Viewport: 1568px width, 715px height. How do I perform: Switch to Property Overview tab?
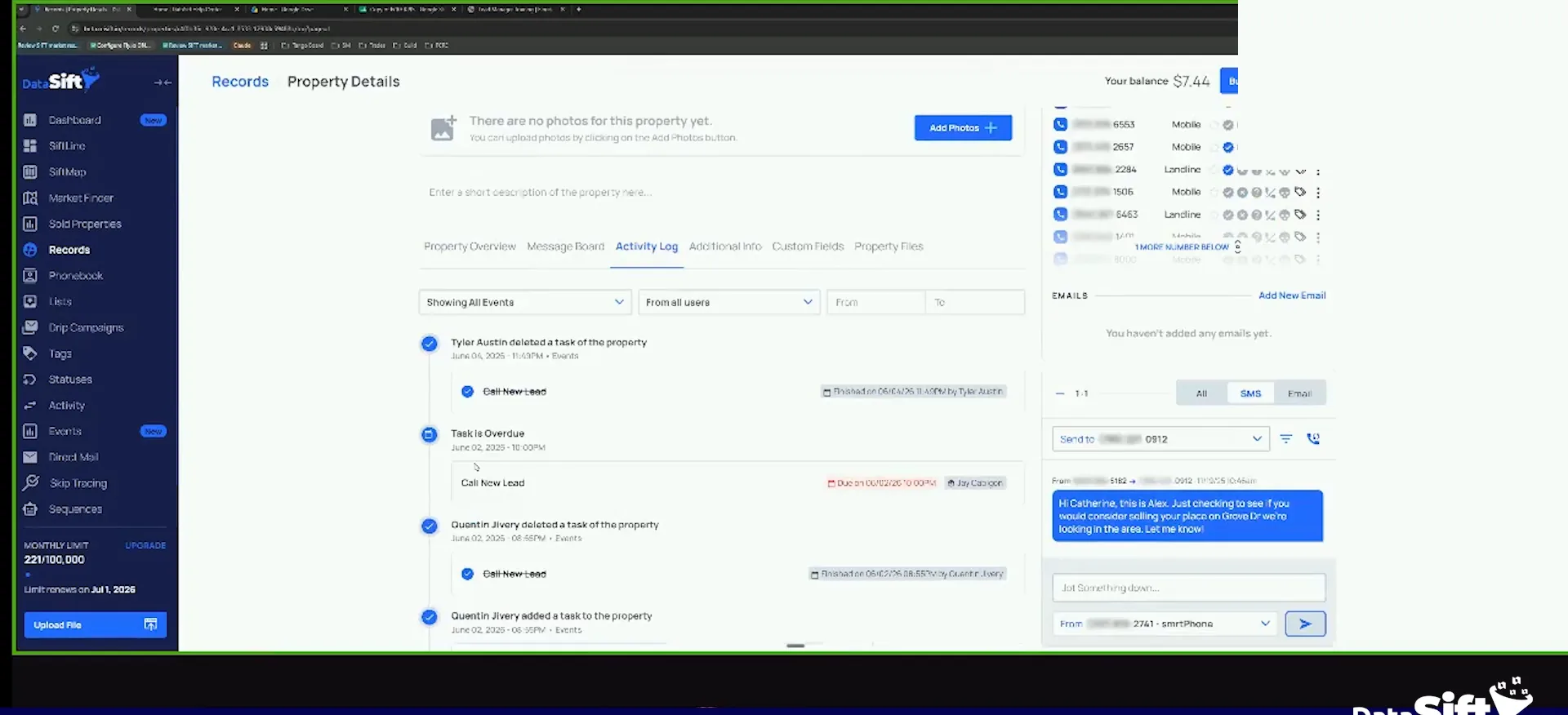470,246
